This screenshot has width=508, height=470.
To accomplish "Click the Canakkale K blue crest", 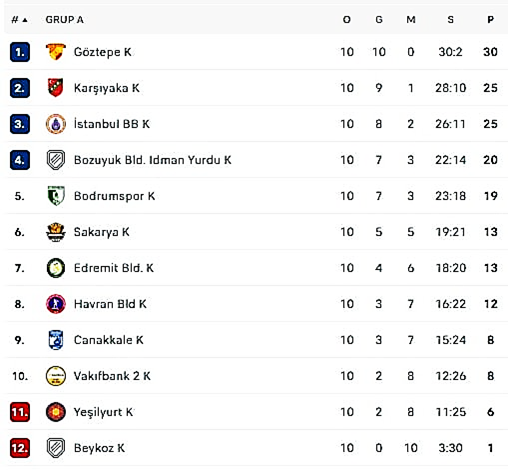I will (56, 340).
